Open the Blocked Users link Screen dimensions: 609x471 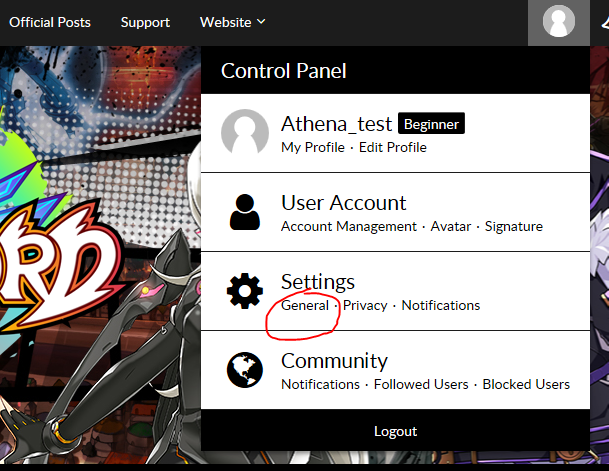click(526, 384)
